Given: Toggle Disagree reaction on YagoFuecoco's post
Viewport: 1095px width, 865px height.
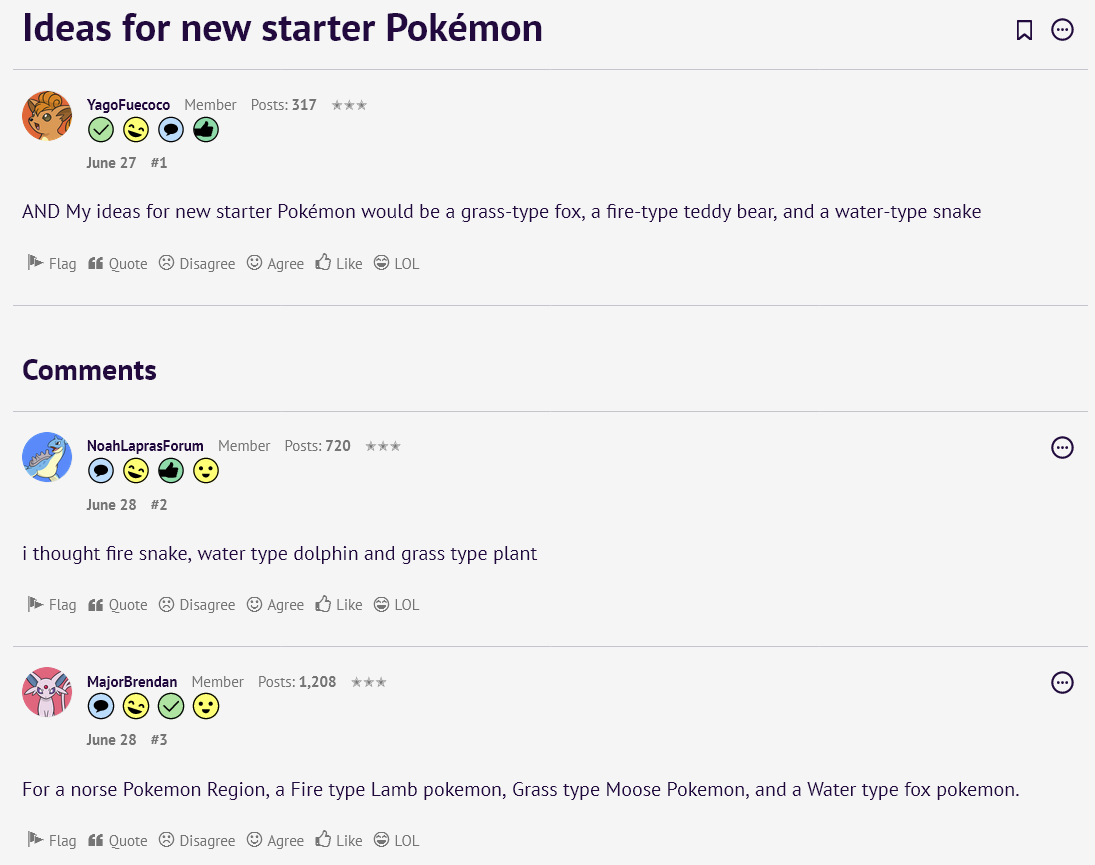Looking at the screenshot, I should coord(197,264).
